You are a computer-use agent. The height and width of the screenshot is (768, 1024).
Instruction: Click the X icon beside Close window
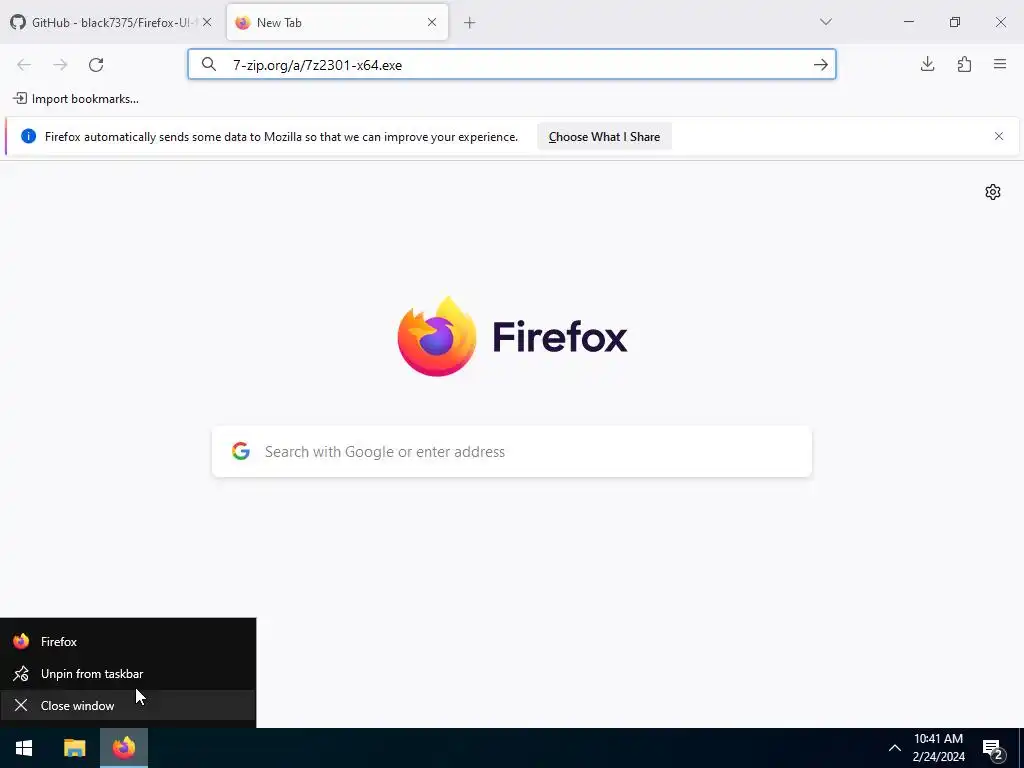(21, 705)
